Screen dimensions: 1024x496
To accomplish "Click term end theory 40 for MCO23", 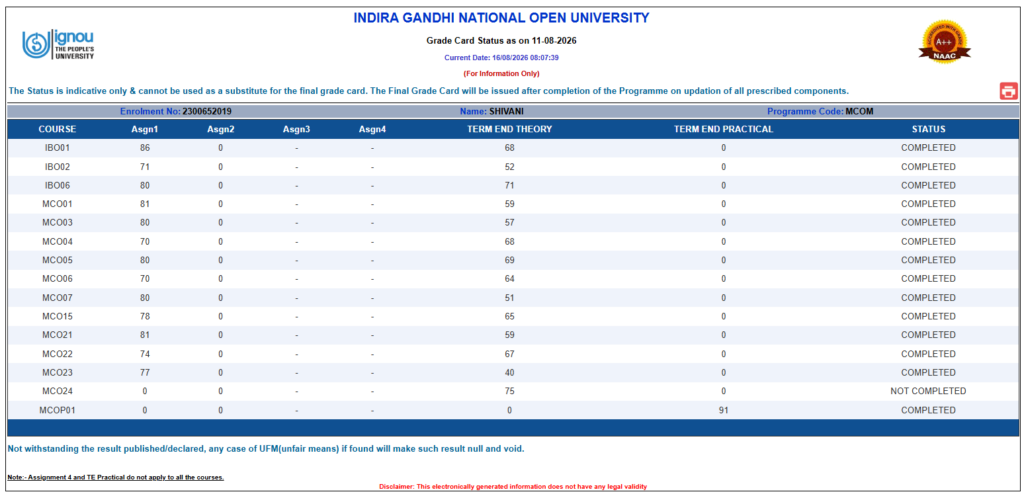I will click(509, 373).
